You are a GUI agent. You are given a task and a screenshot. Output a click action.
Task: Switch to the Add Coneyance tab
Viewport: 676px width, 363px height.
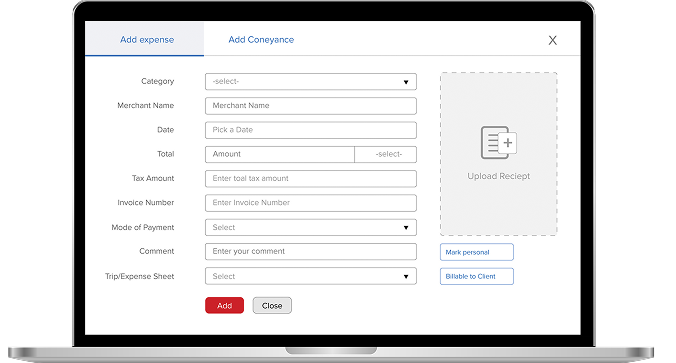[261, 40]
